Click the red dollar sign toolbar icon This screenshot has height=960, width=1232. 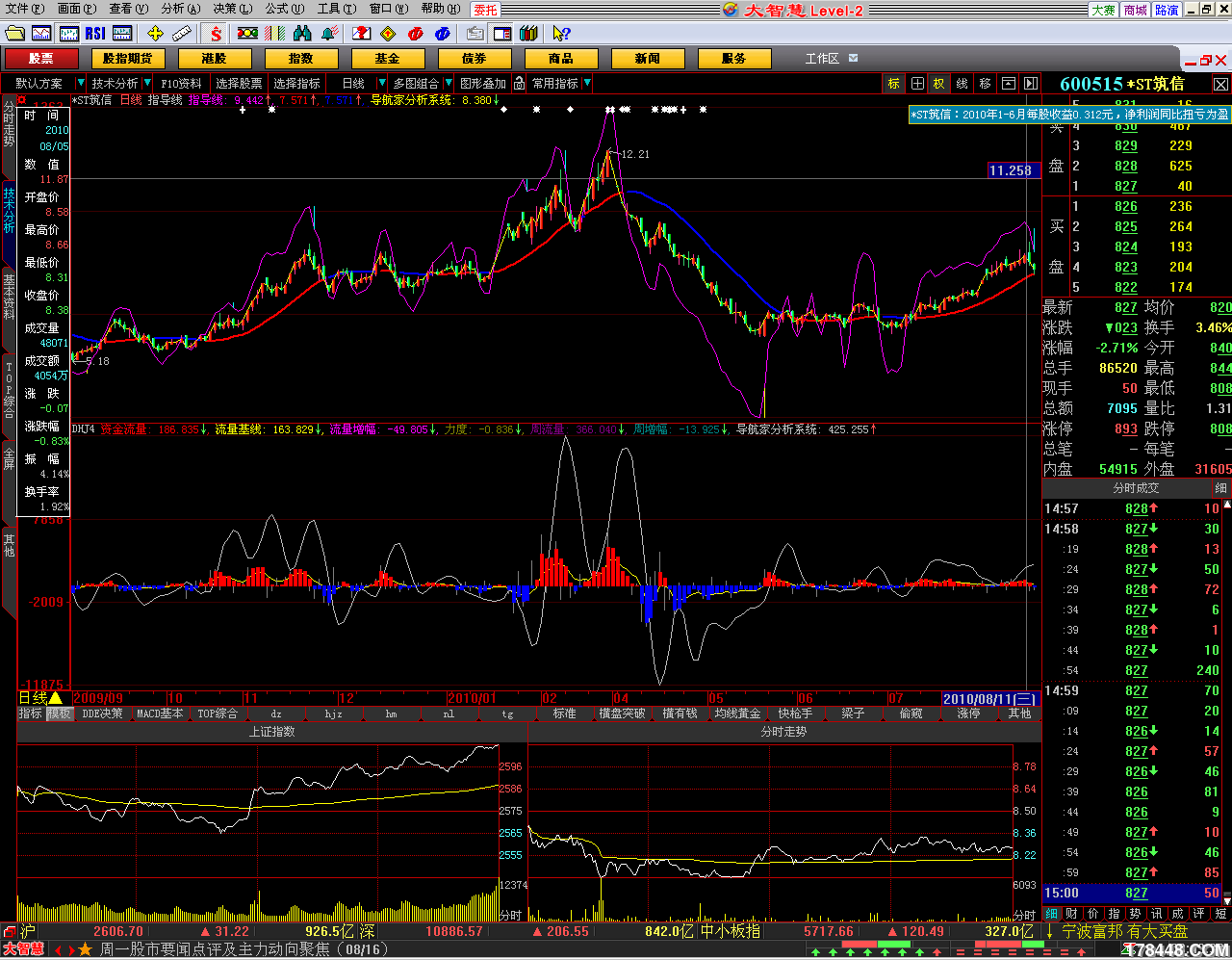(x=216, y=34)
